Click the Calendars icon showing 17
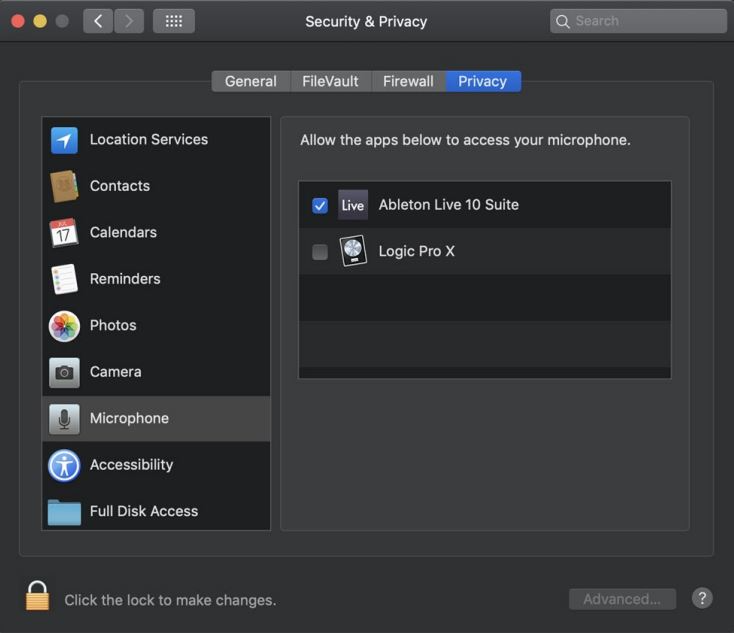The image size is (734, 633). tap(64, 233)
